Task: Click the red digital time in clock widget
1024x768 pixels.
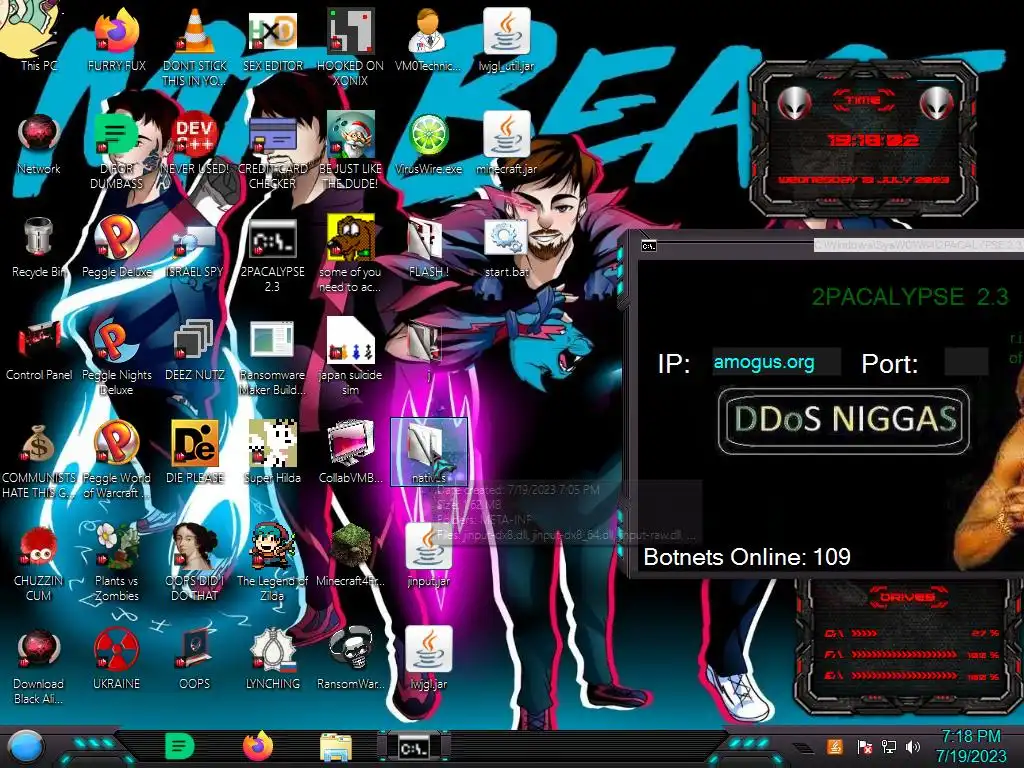Action: 872,140
